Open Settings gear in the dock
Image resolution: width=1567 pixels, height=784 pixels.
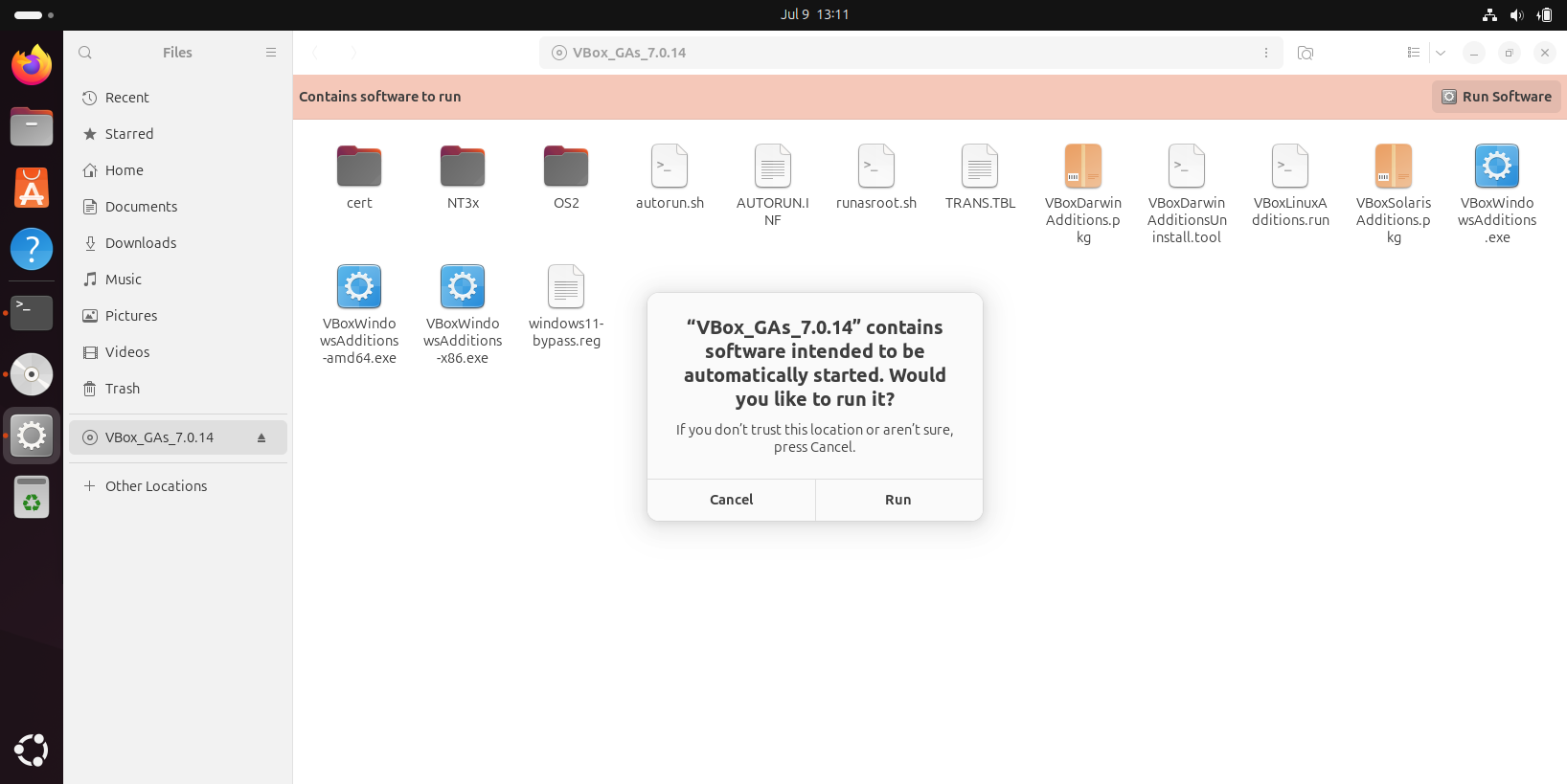(32, 436)
